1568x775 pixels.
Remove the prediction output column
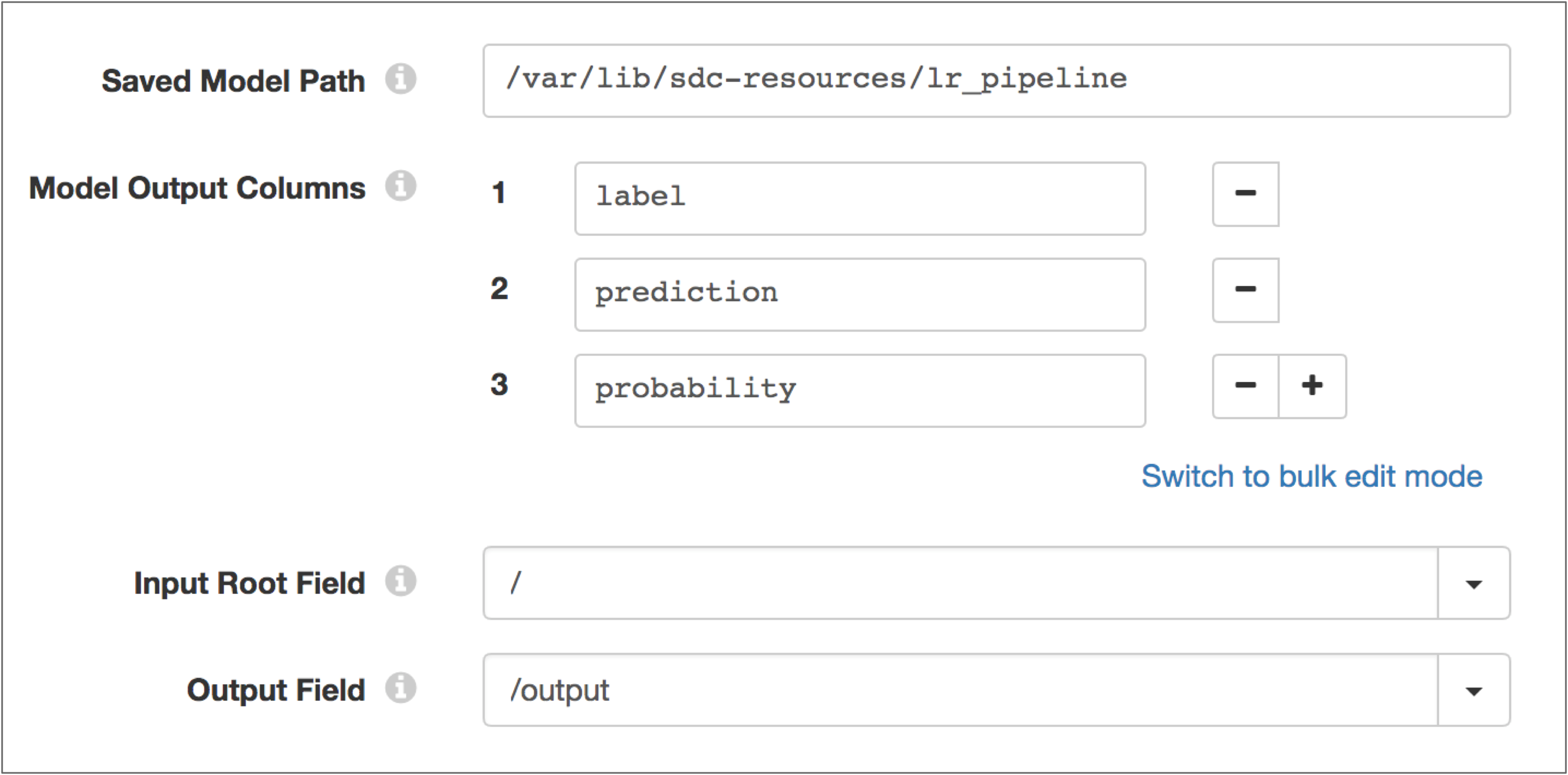coord(1246,290)
